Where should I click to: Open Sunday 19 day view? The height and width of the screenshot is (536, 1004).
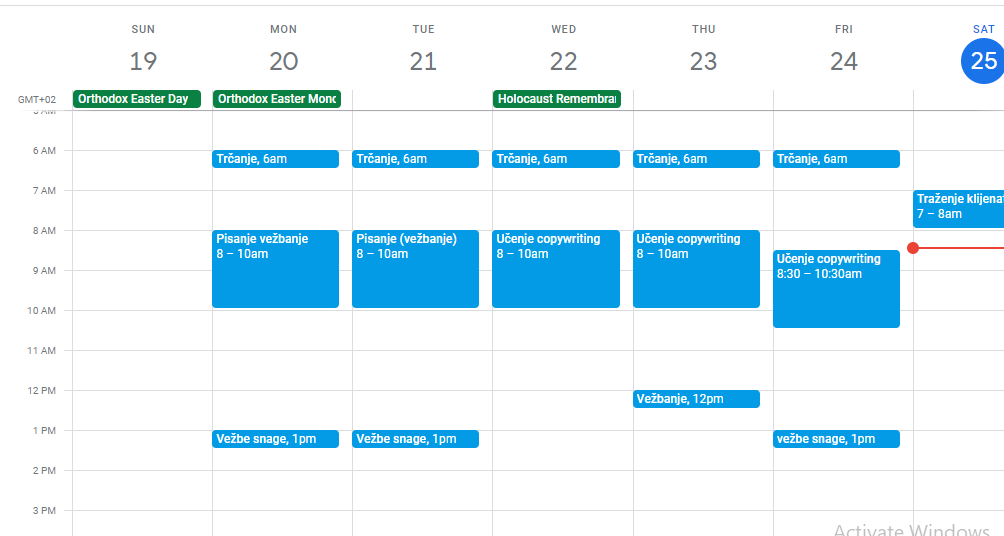click(x=143, y=61)
